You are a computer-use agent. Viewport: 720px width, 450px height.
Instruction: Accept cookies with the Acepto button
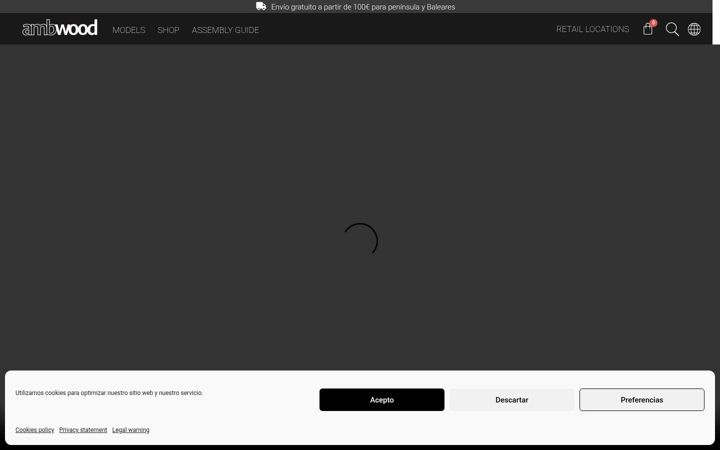point(382,399)
